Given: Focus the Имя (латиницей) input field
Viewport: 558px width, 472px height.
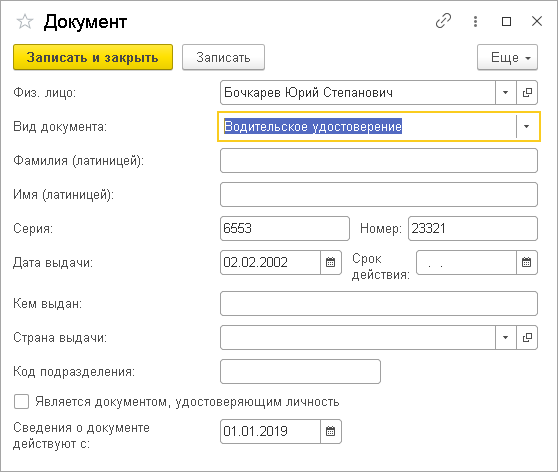Looking at the screenshot, I should coord(379,194).
